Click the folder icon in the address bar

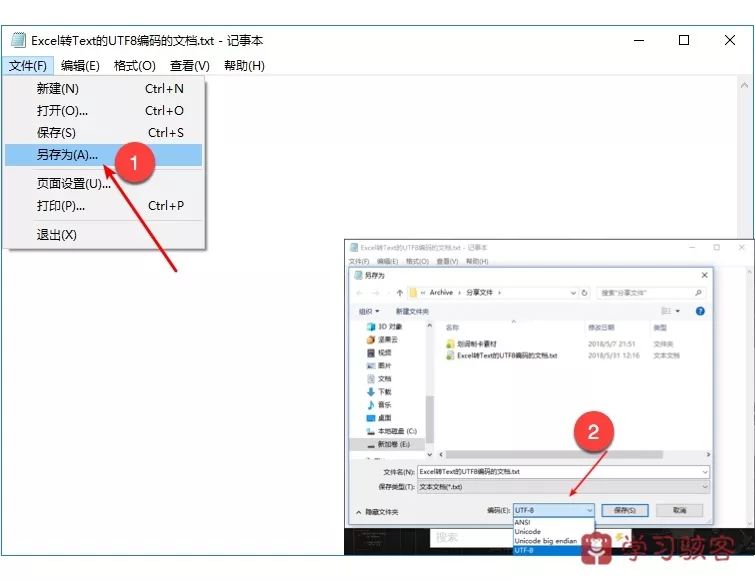point(413,293)
